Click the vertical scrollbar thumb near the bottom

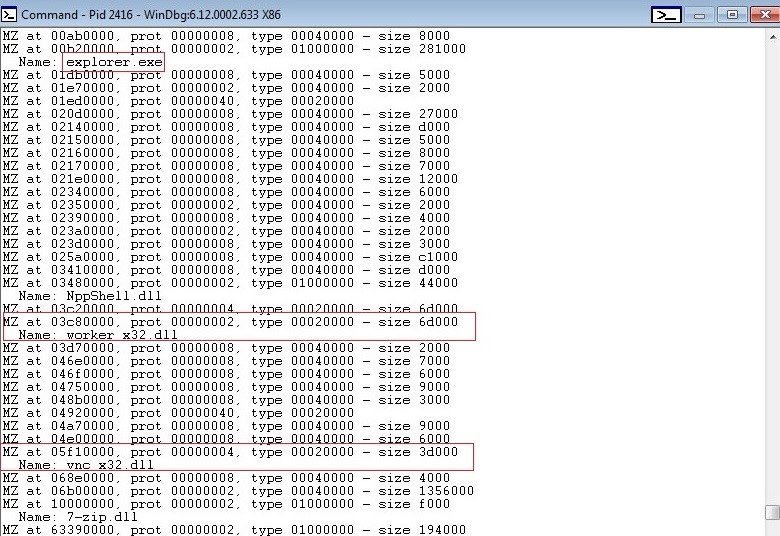(773, 512)
